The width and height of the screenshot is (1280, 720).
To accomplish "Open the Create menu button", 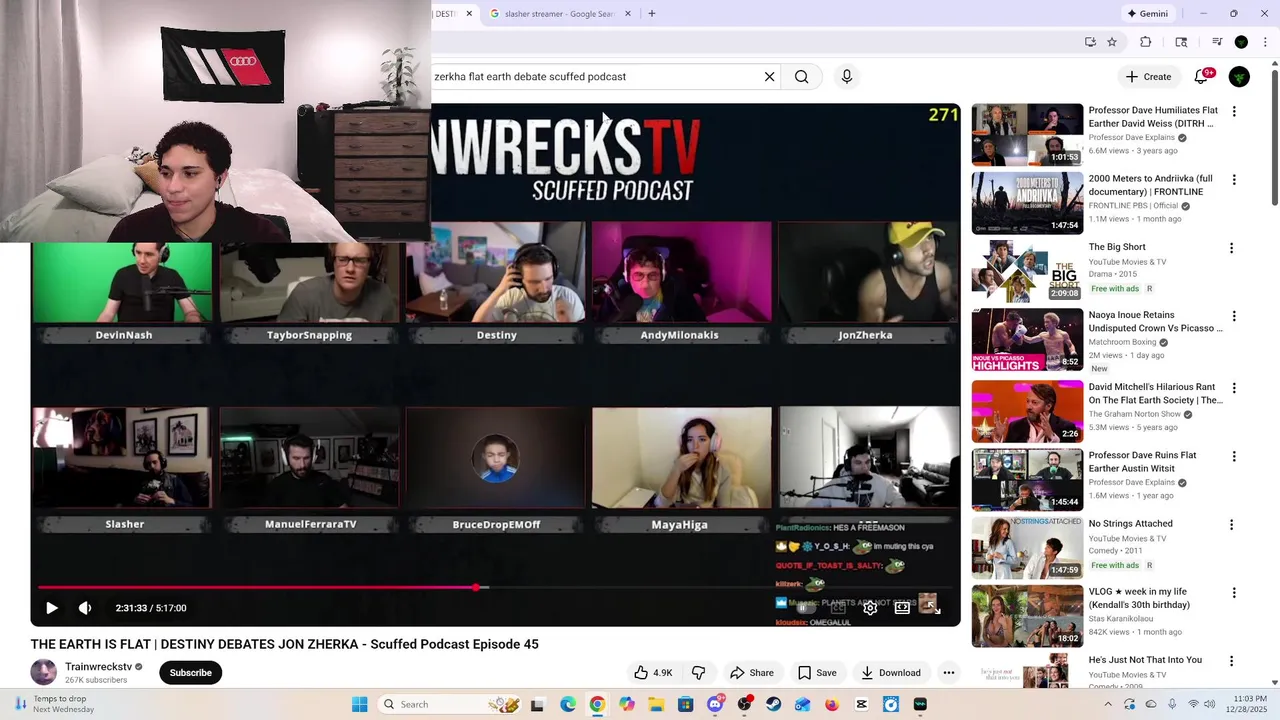I will (1148, 76).
